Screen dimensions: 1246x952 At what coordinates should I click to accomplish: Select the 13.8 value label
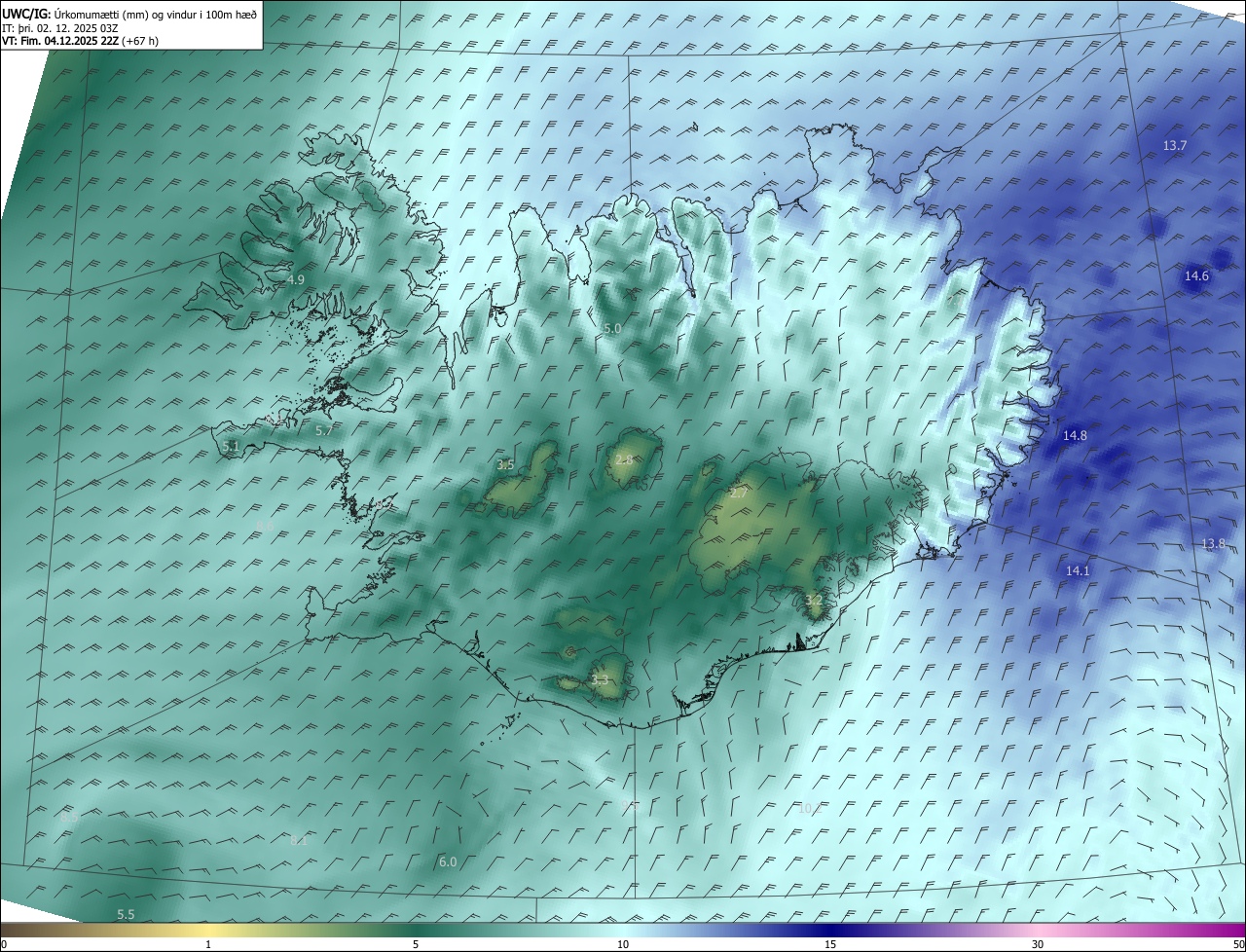tap(1213, 543)
